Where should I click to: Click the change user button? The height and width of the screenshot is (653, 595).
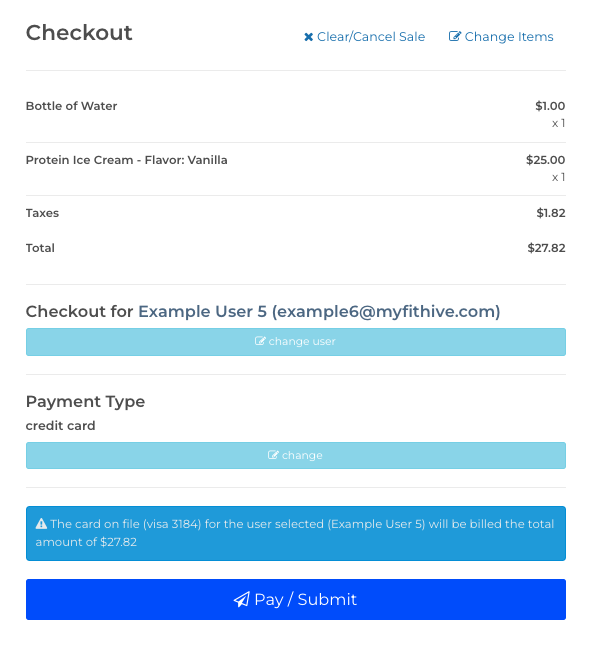tap(296, 342)
